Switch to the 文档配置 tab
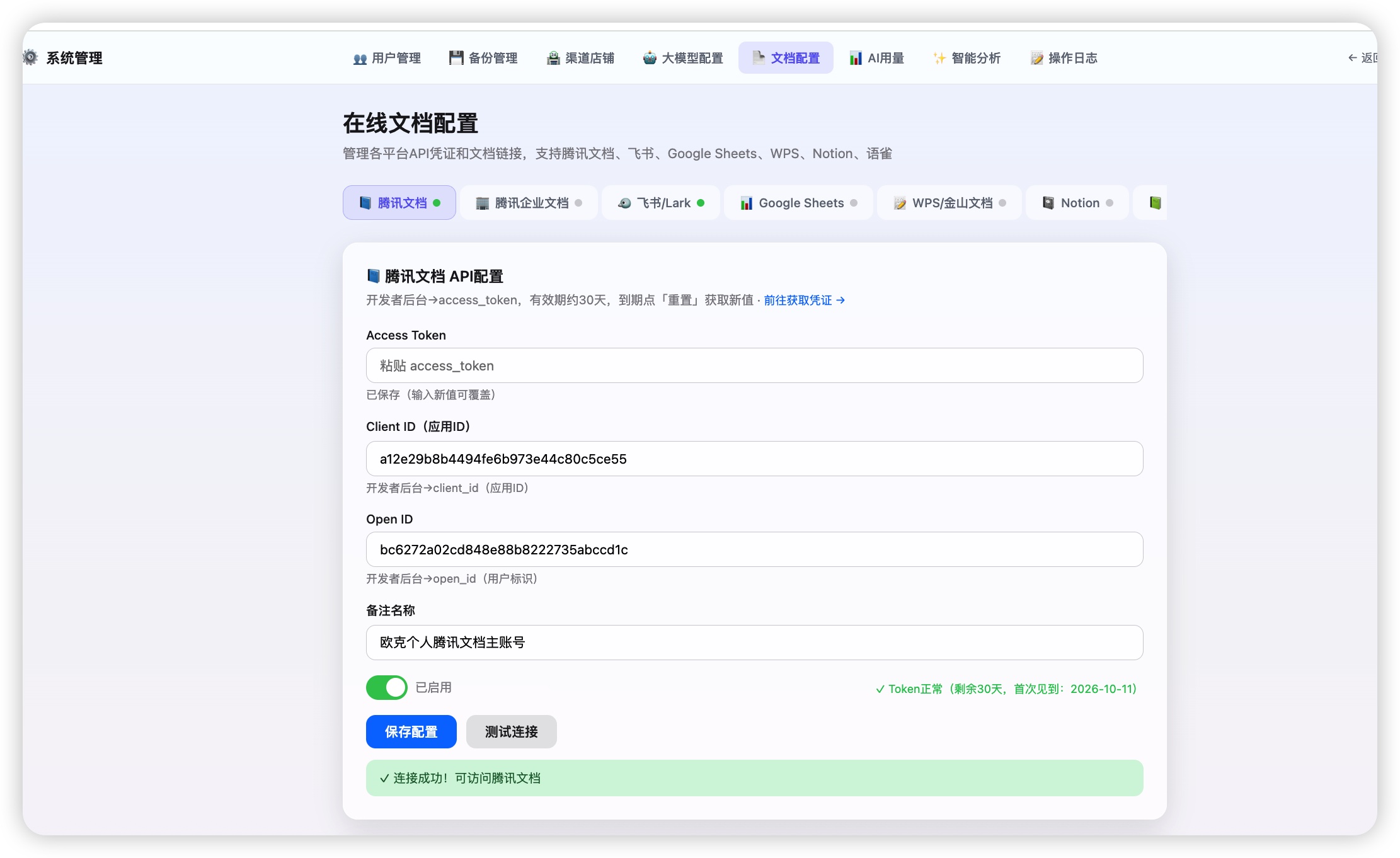Screen dimensions: 1400x858 tap(786, 58)
